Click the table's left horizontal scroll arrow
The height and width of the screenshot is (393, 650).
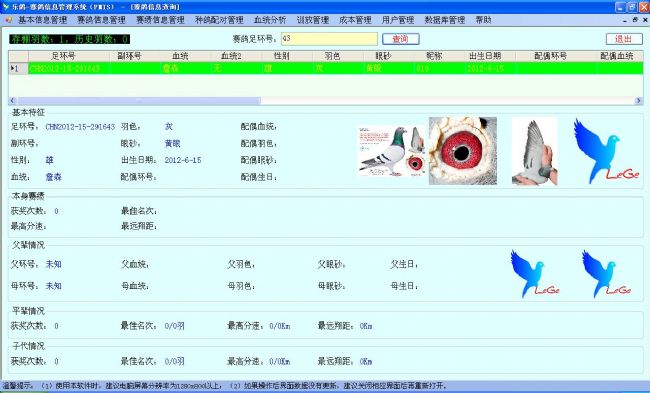pos(12,100)
